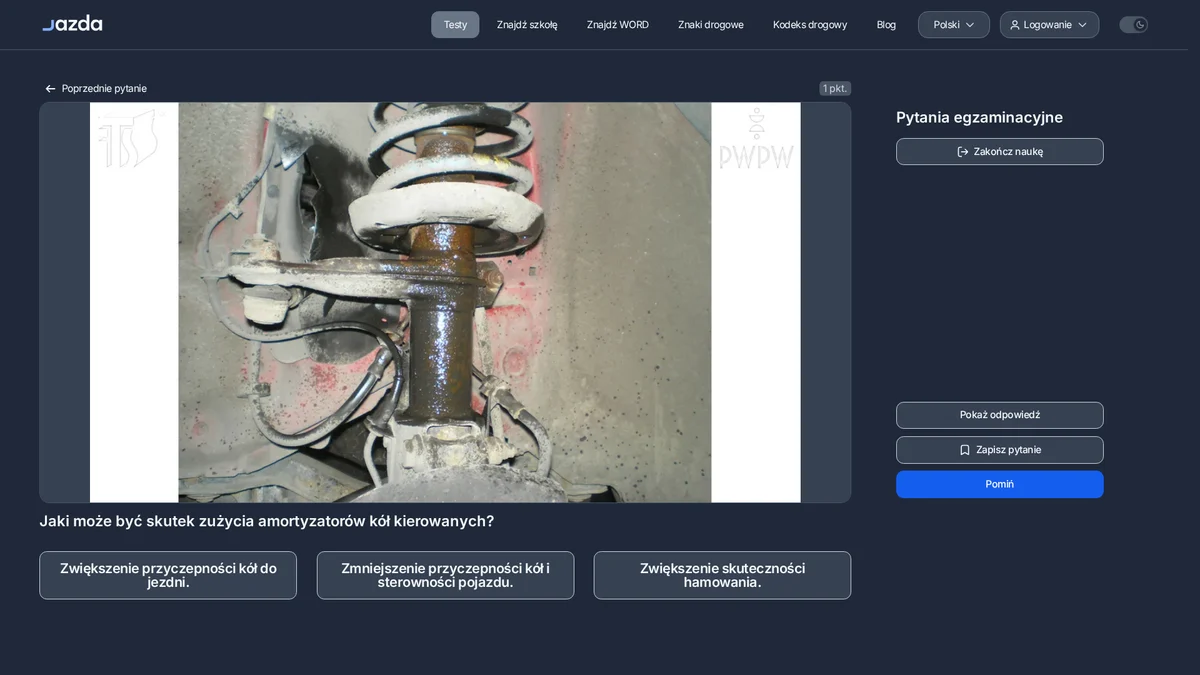Click the back arrow beside Poprzednie pytanie

(50, 89)
